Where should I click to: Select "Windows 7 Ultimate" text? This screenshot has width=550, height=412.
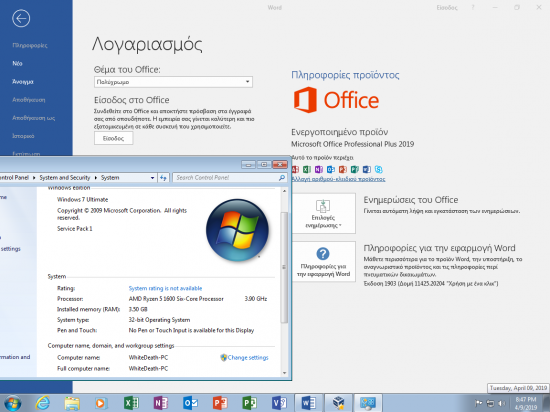82,200
